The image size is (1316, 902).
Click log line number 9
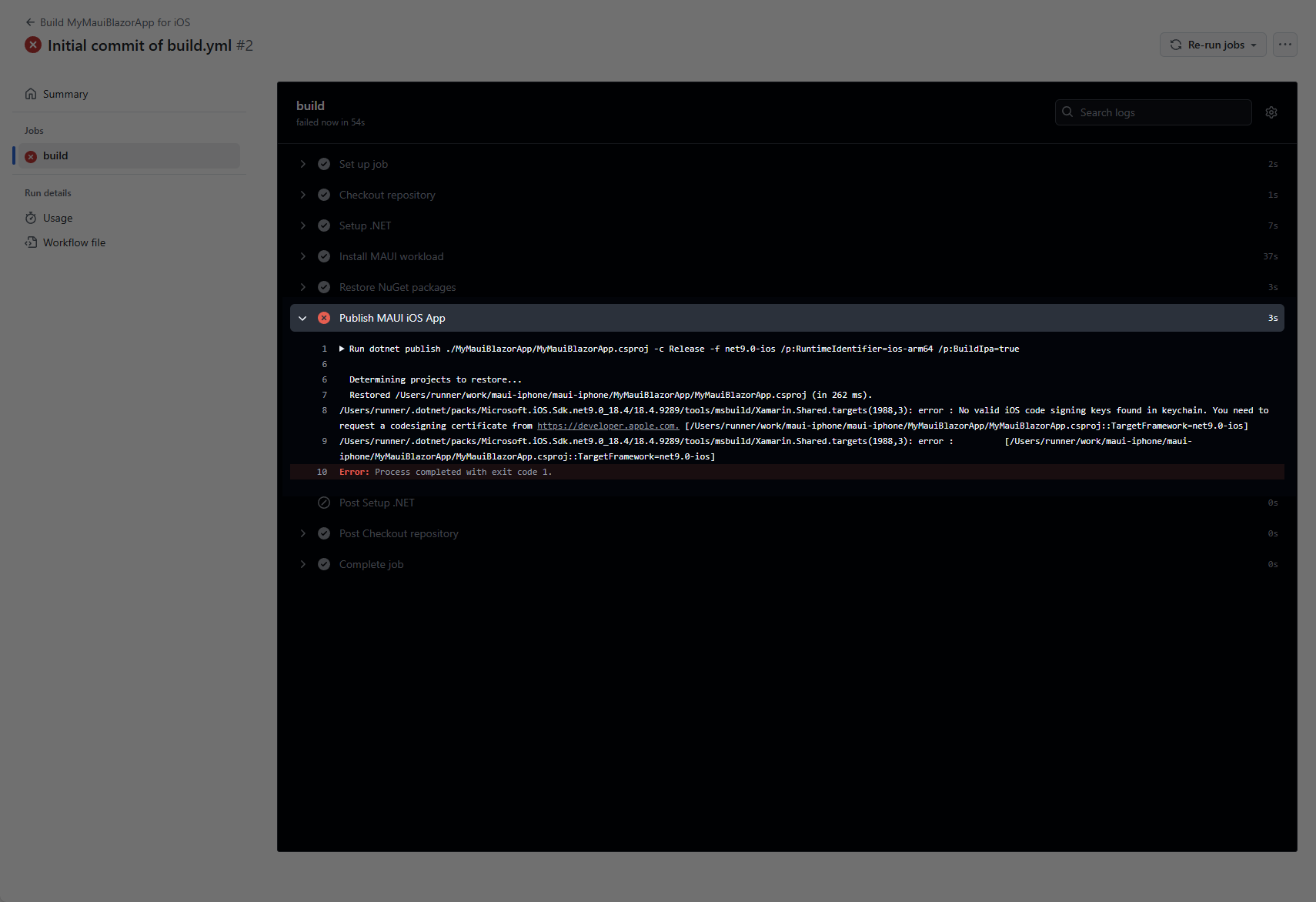325,441
